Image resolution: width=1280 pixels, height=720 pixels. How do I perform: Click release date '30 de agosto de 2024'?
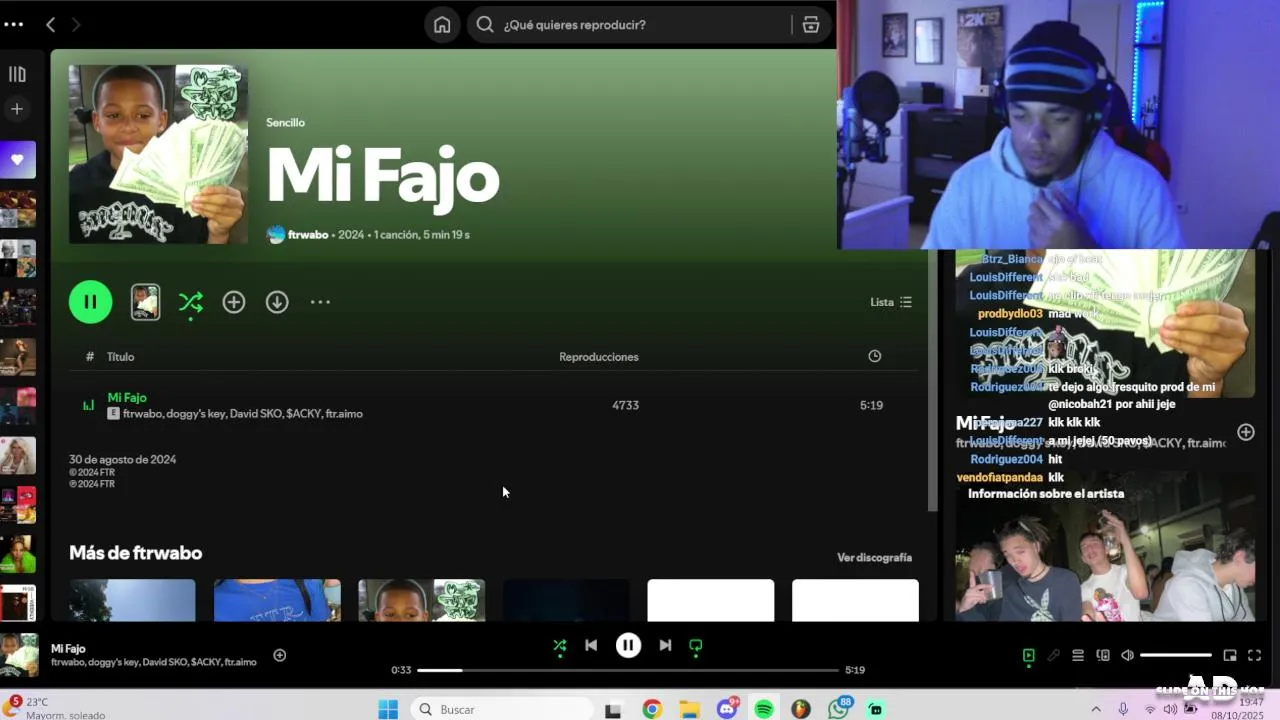pos(122,459)
